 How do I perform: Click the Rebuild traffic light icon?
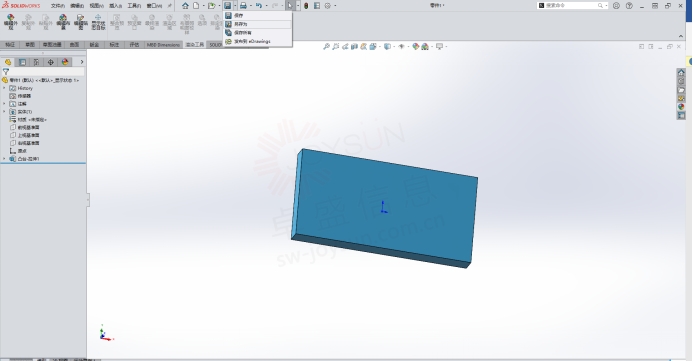pyautogui.click(x=306, y=6)
